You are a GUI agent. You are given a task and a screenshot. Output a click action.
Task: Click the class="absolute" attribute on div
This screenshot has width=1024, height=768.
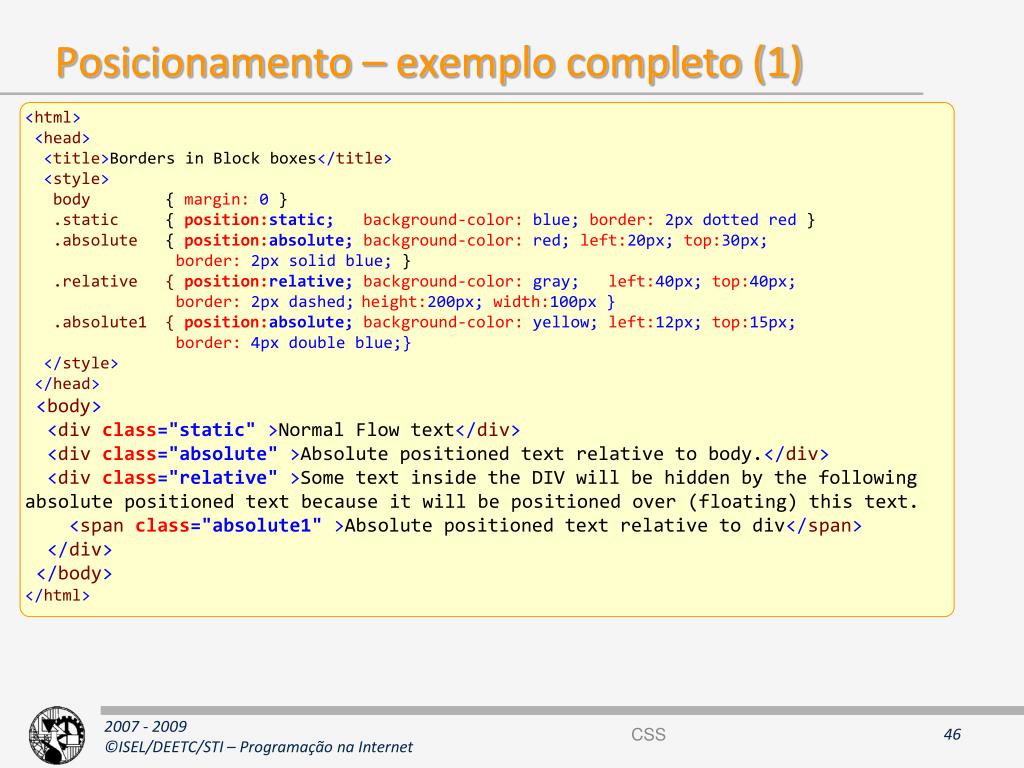click(x=189, y=454)
